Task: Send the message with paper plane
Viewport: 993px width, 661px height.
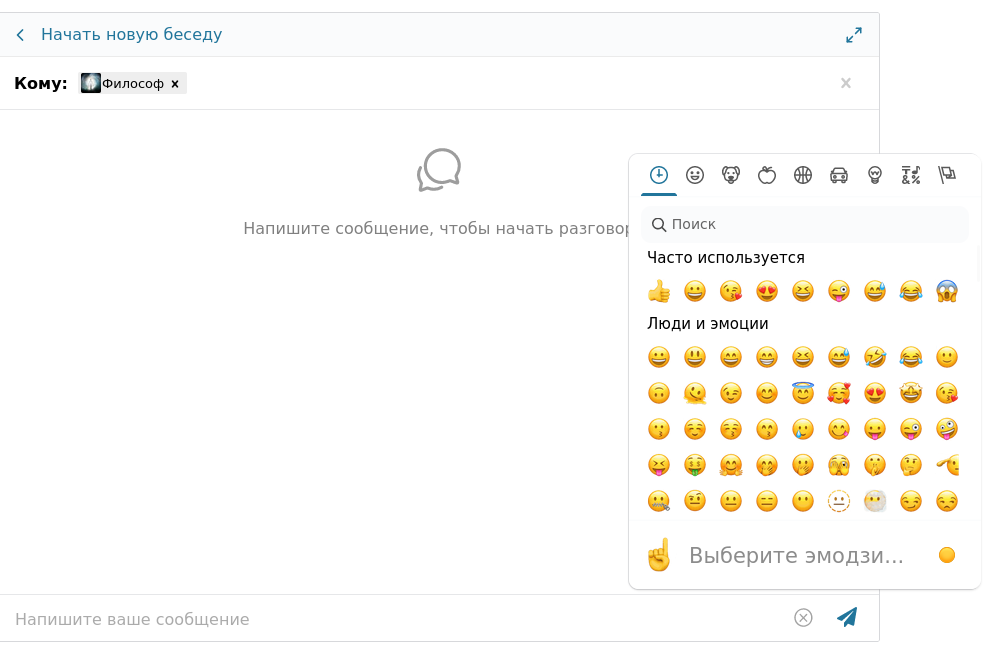Action: coord(847,617)
